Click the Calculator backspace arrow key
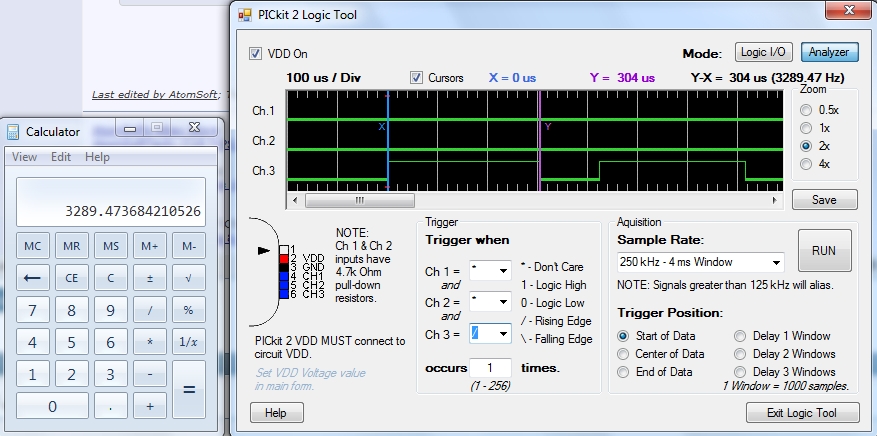This screenshot has width=877, height=436. tap(32, 278)
